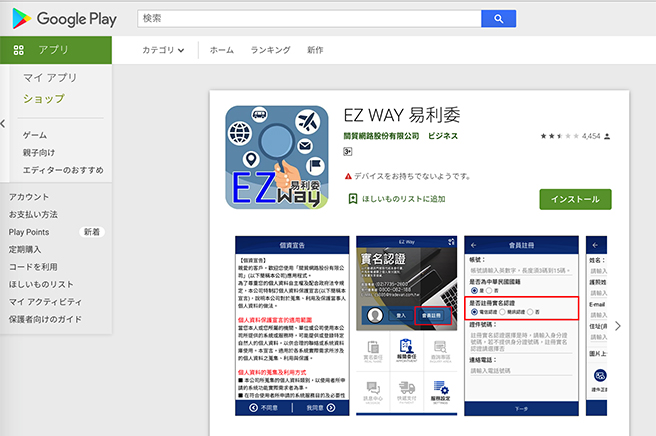Open マイ アクティビティ menu item

tap(45, 302)
